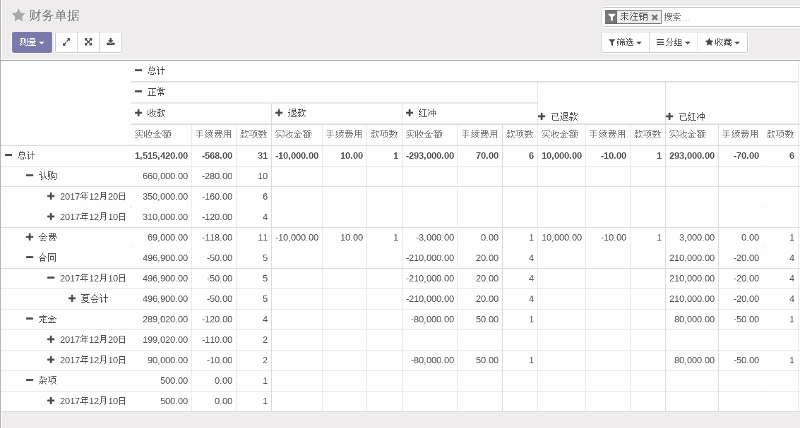
Task: Click the flip axis arrow icon
Action: pos(66,42)
